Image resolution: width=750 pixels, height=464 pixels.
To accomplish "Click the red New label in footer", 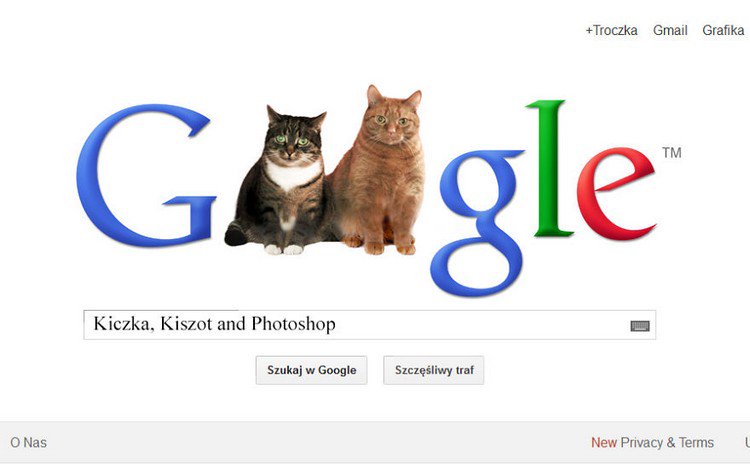I will point(604,442).
